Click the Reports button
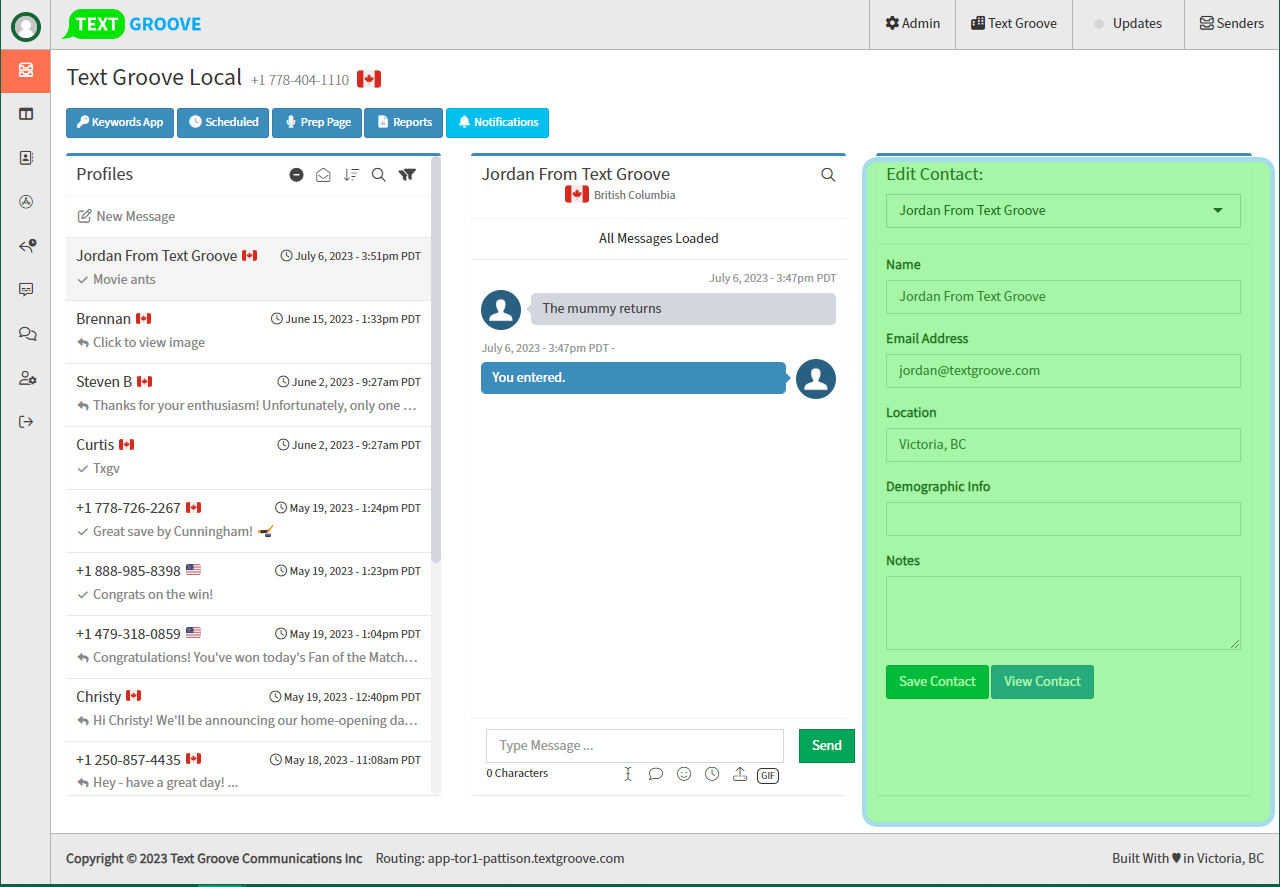This screenshot has height=887, width=1280. pyautogui.click(x=404, y=122)
